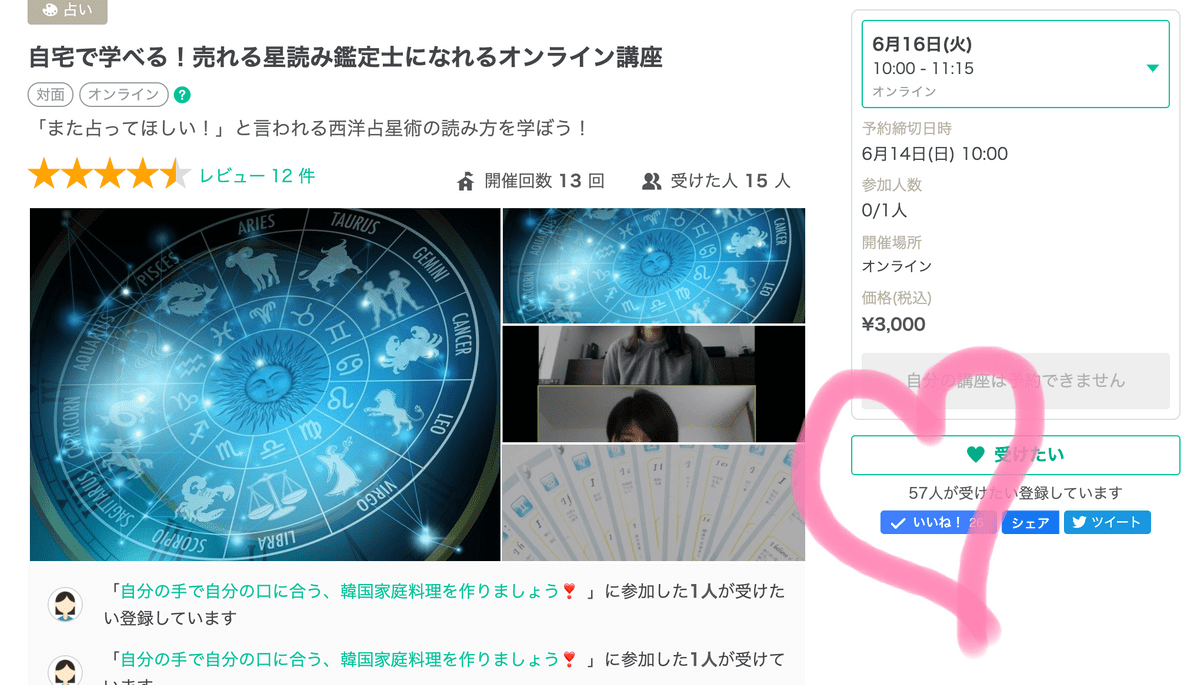Click the ツイート button
This screenshot has width=1200, height=685.
1107,522
